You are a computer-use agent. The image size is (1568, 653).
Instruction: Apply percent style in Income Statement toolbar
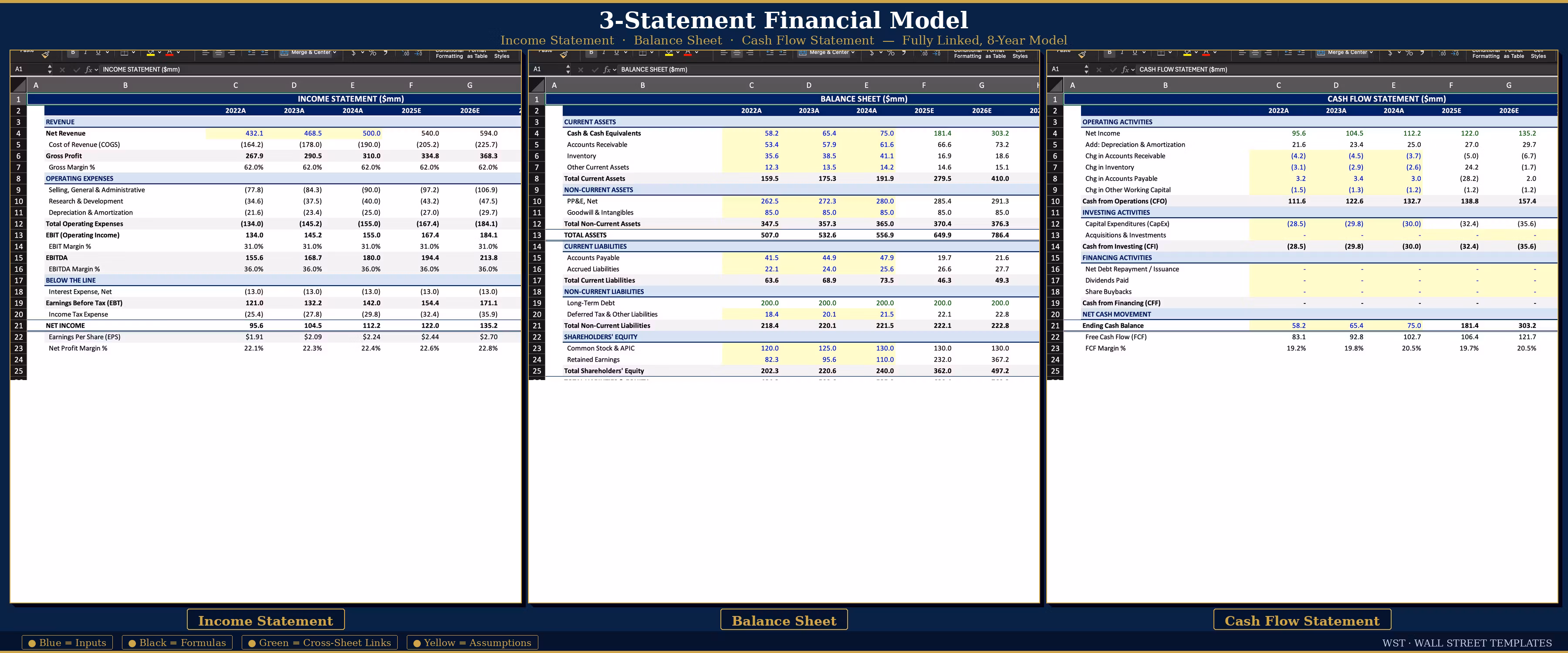[373, 53]
